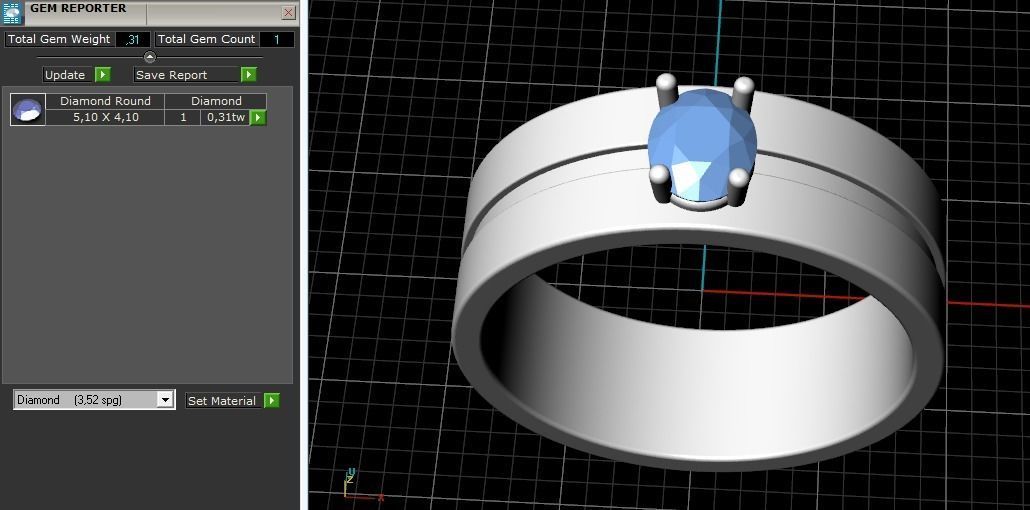
Task: Select the diamond gem thumbnail
Action: pos(28,110)
